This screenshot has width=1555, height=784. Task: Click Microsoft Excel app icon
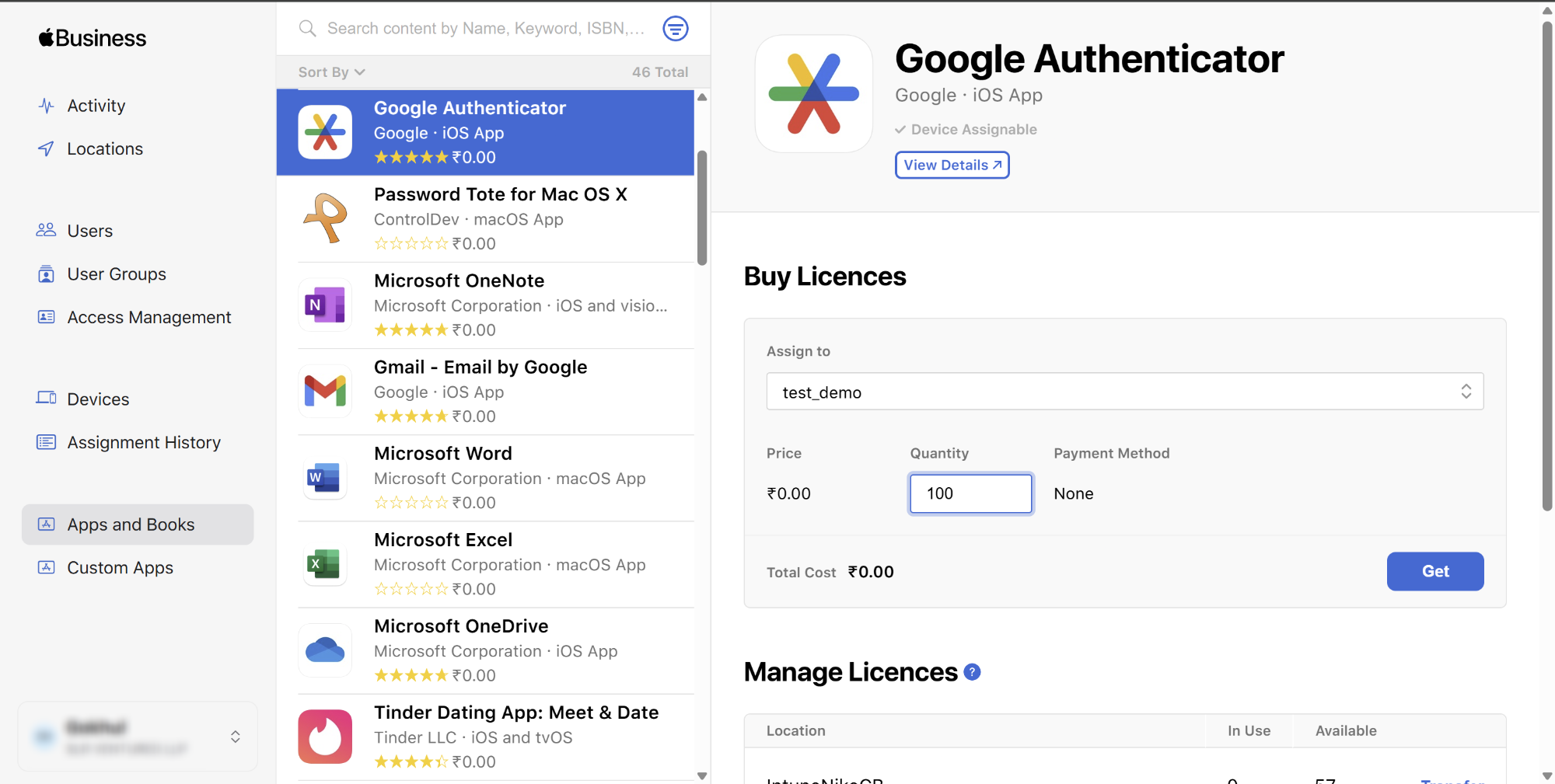325,563
